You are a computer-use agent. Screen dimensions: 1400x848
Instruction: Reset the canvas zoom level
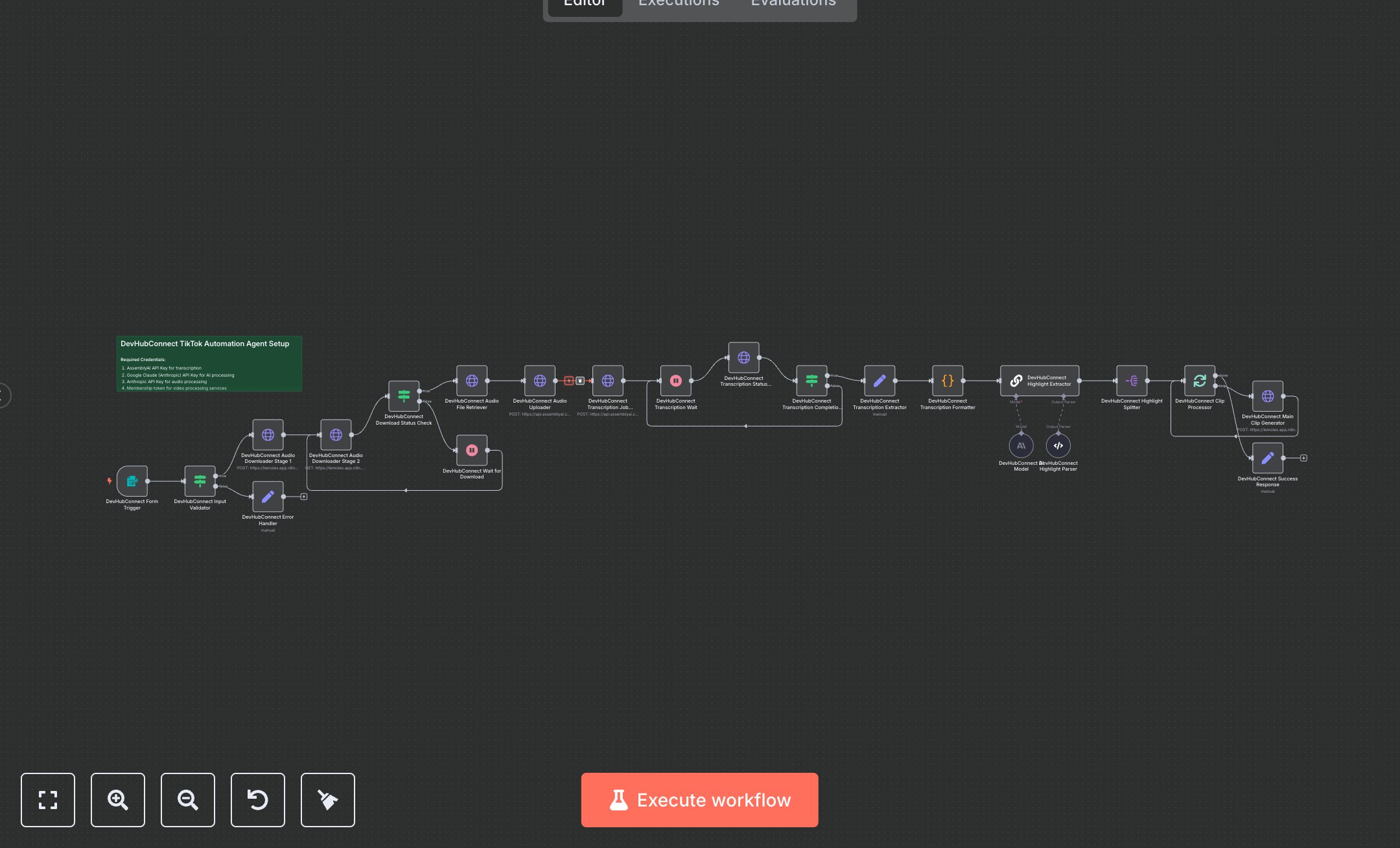point(258,799)
